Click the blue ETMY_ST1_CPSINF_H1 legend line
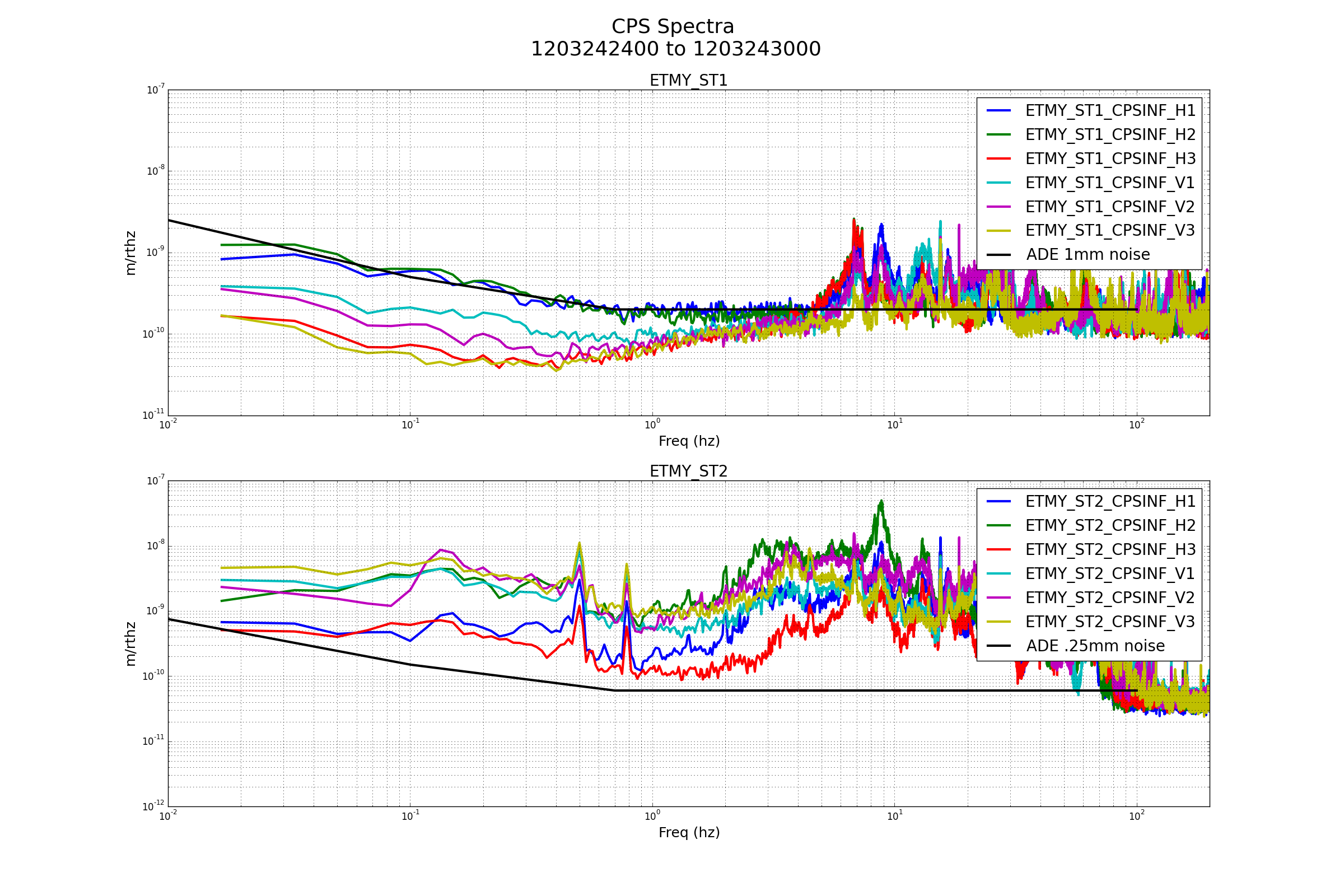Viewport: 1344px width, 896px height. [x=998, y=110]
